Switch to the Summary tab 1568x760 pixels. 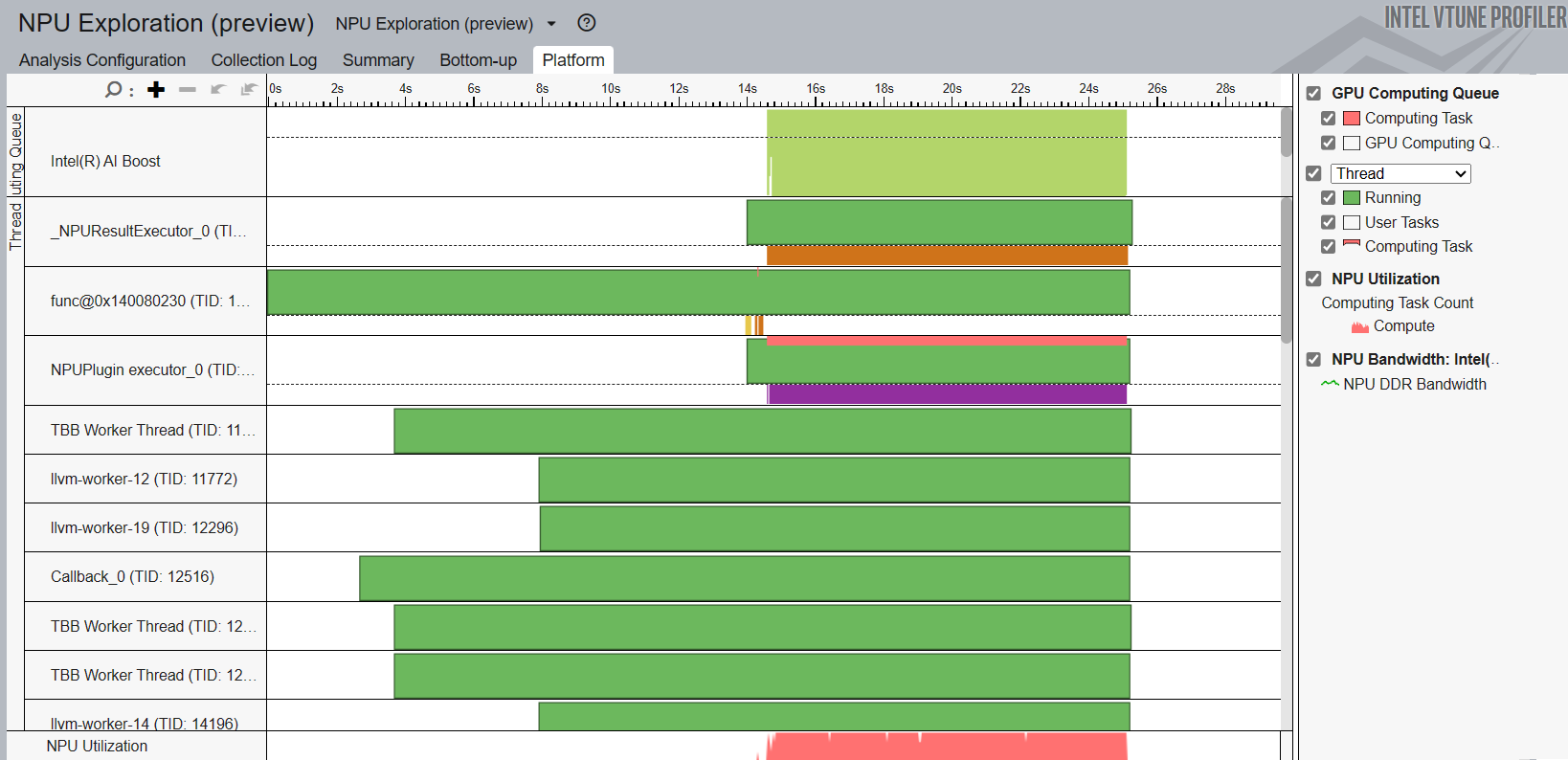[x=378, y=60]
